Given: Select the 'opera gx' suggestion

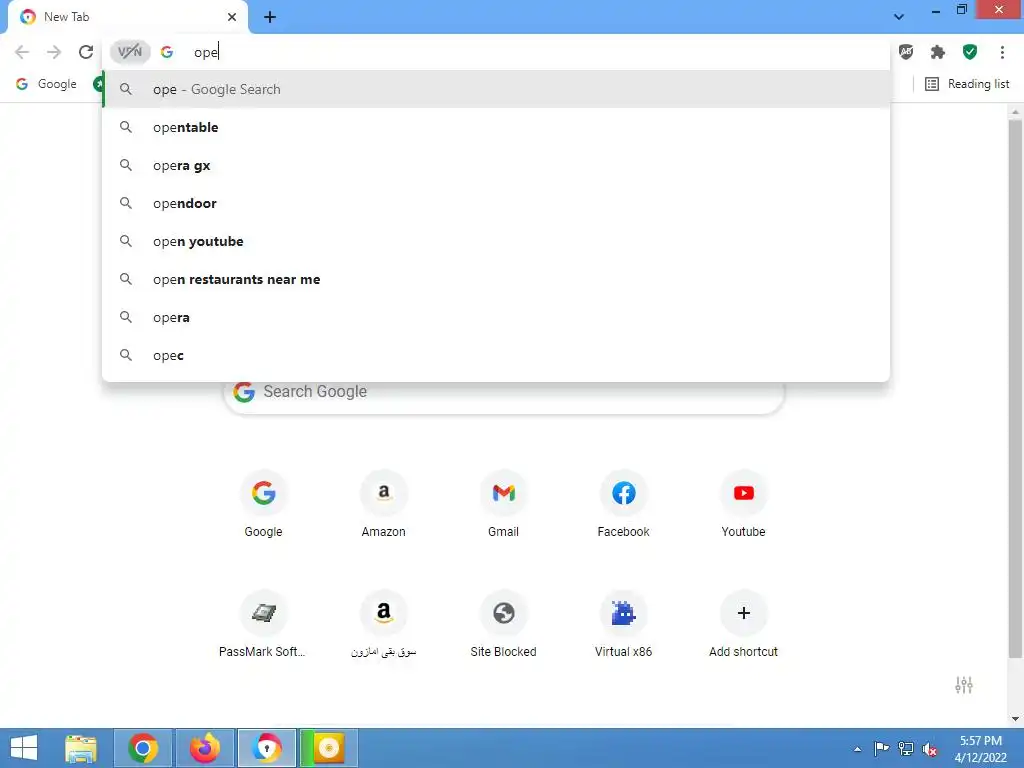Looking at the screenshot, I should (496, 165).
